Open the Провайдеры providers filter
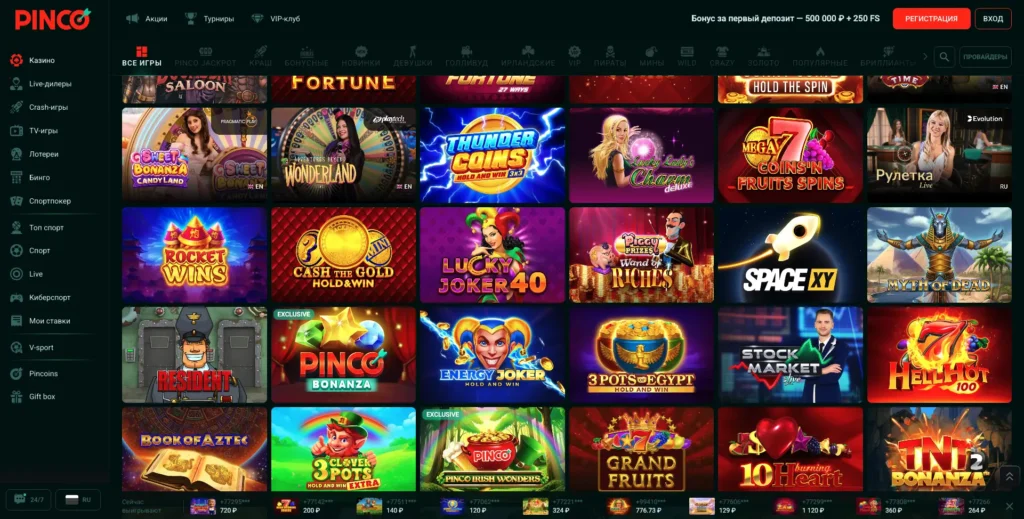Screen dimensions: 1024x519 point(985,57)
